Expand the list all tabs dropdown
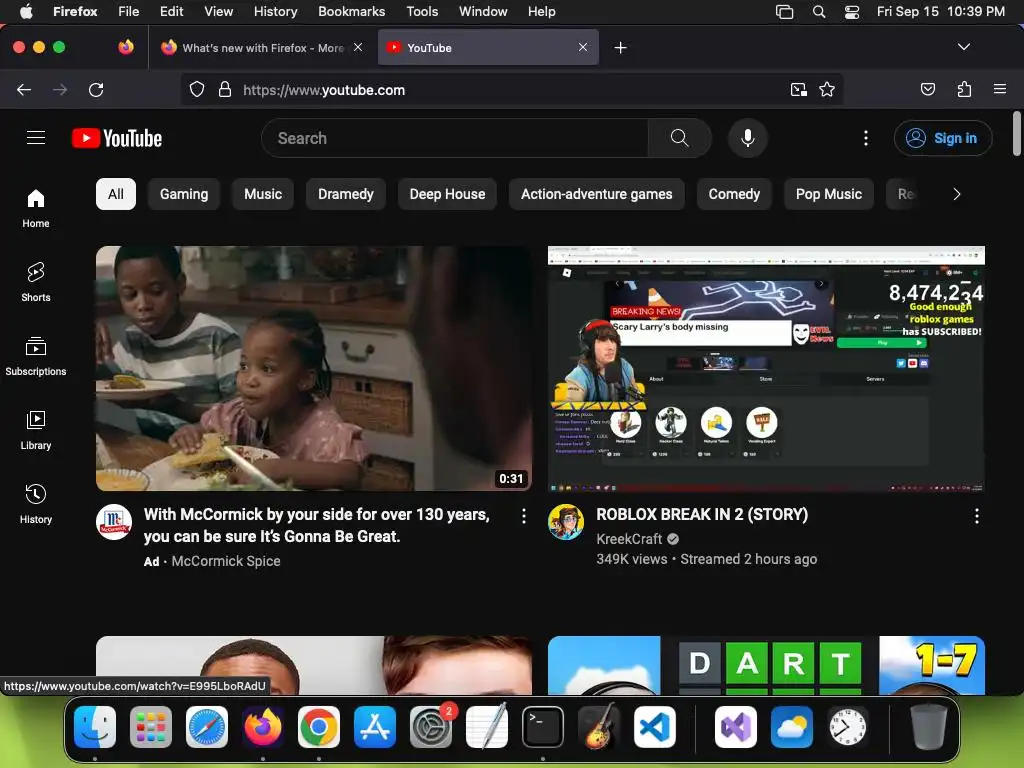This screenshot has height=768, width=1024. tap(963, 47)
